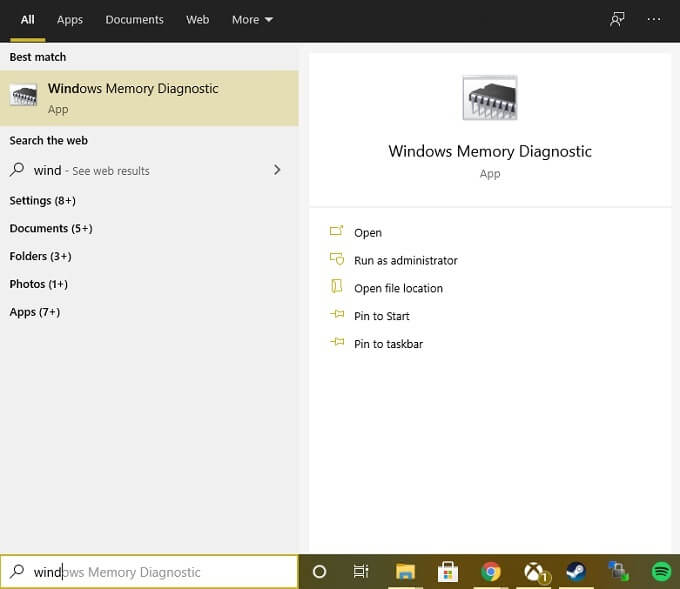
Task: Click the Task View icon
Action: coord(361,572)
